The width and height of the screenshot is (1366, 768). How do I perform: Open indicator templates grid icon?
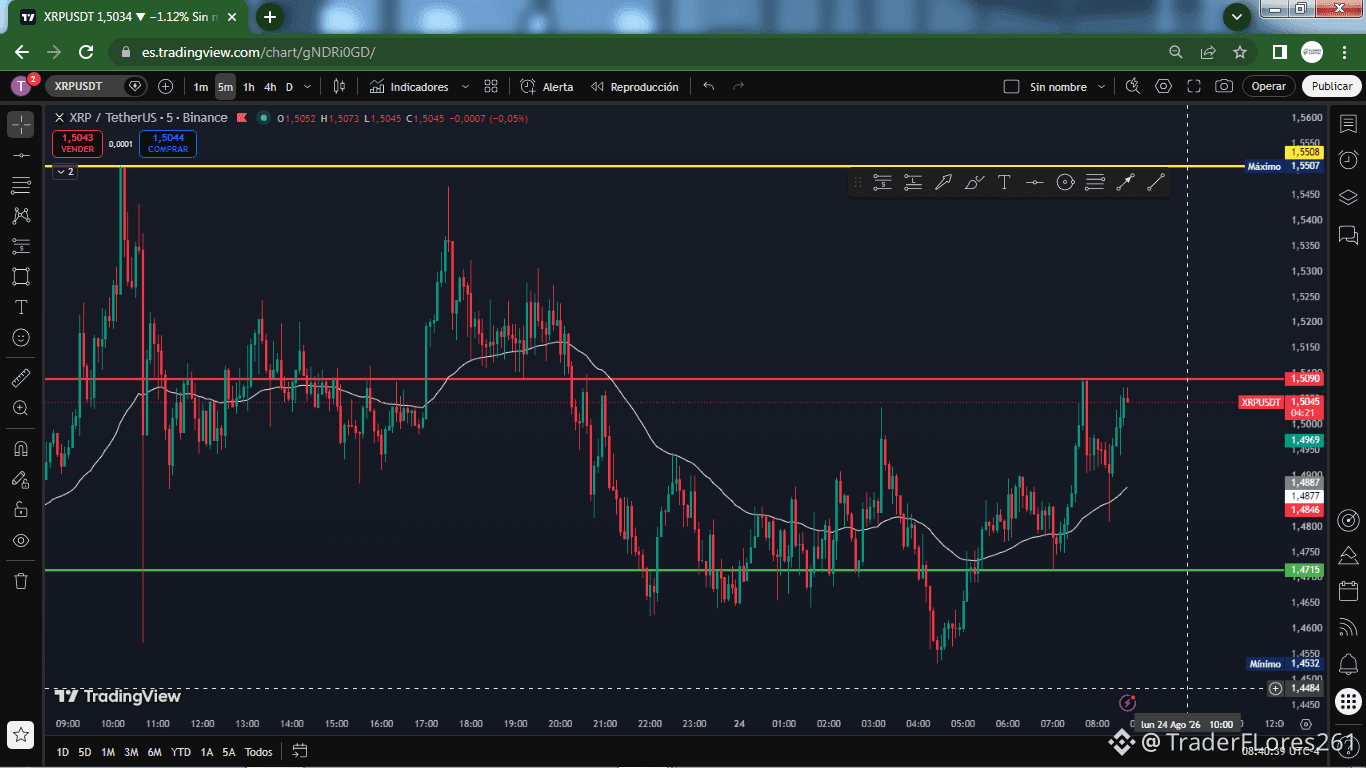(x=491, y=87)
